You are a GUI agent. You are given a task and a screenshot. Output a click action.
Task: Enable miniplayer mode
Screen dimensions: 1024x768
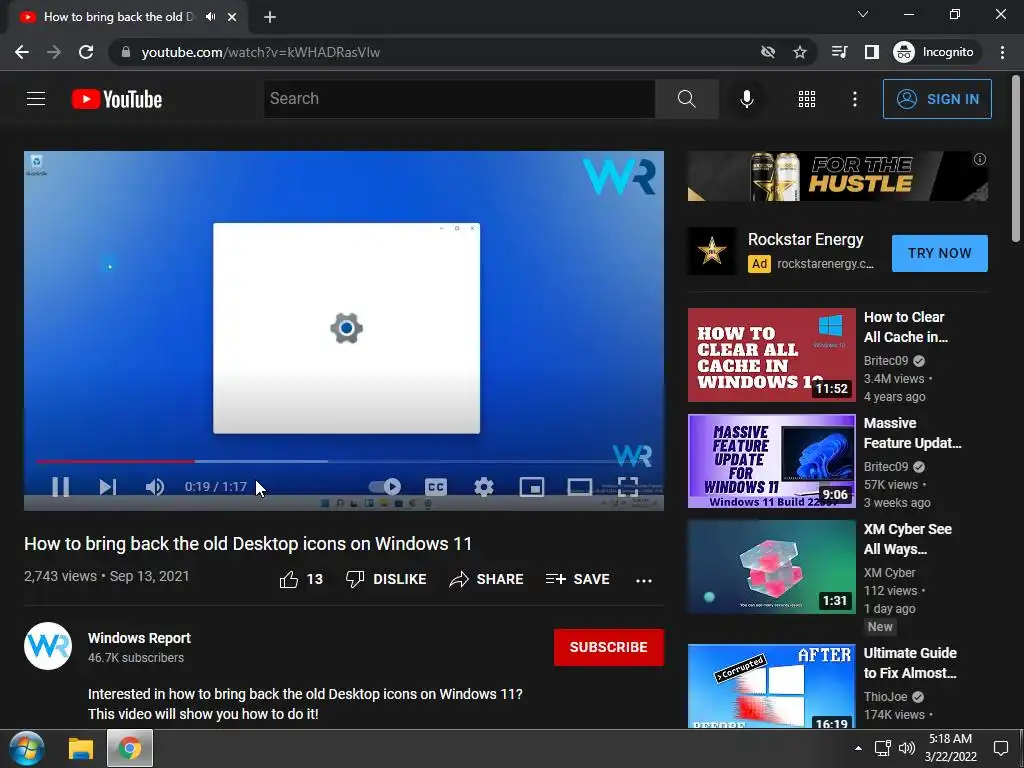532,487
